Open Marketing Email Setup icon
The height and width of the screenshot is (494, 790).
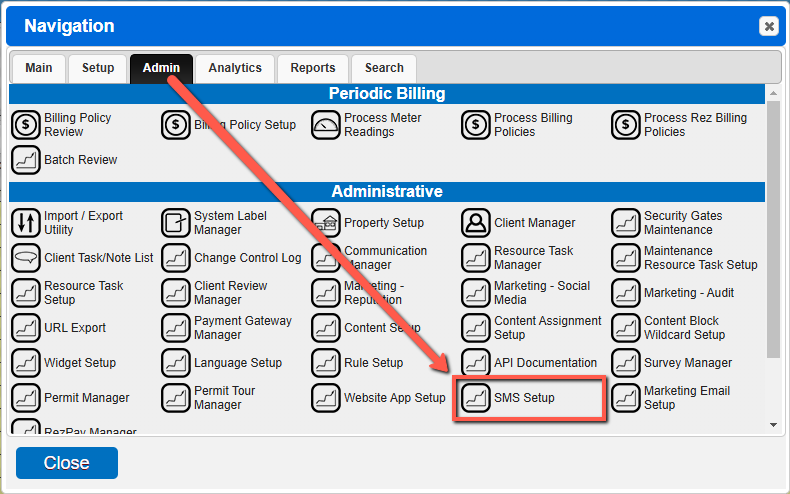coord(626,398)
